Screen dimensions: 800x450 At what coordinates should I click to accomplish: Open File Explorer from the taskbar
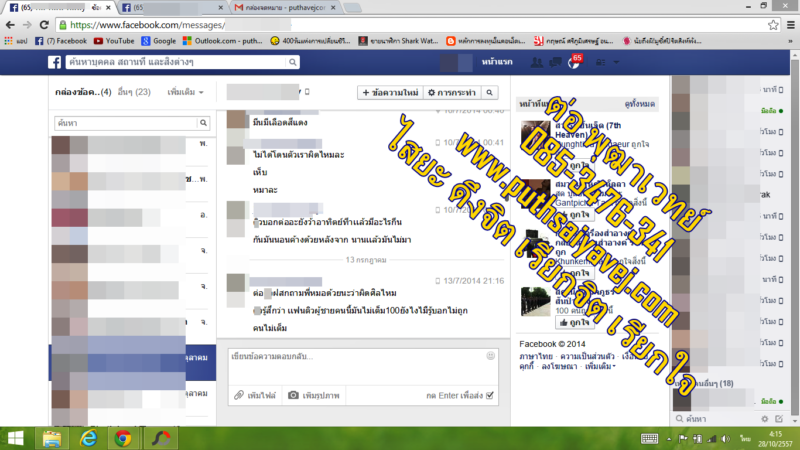pos(52,438)
